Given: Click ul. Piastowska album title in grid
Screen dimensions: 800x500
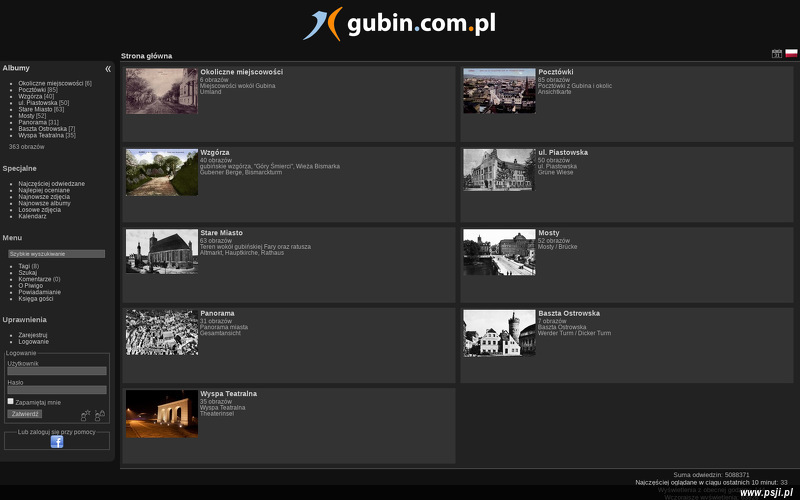Looking at the screenshot, I should [563, 153].
